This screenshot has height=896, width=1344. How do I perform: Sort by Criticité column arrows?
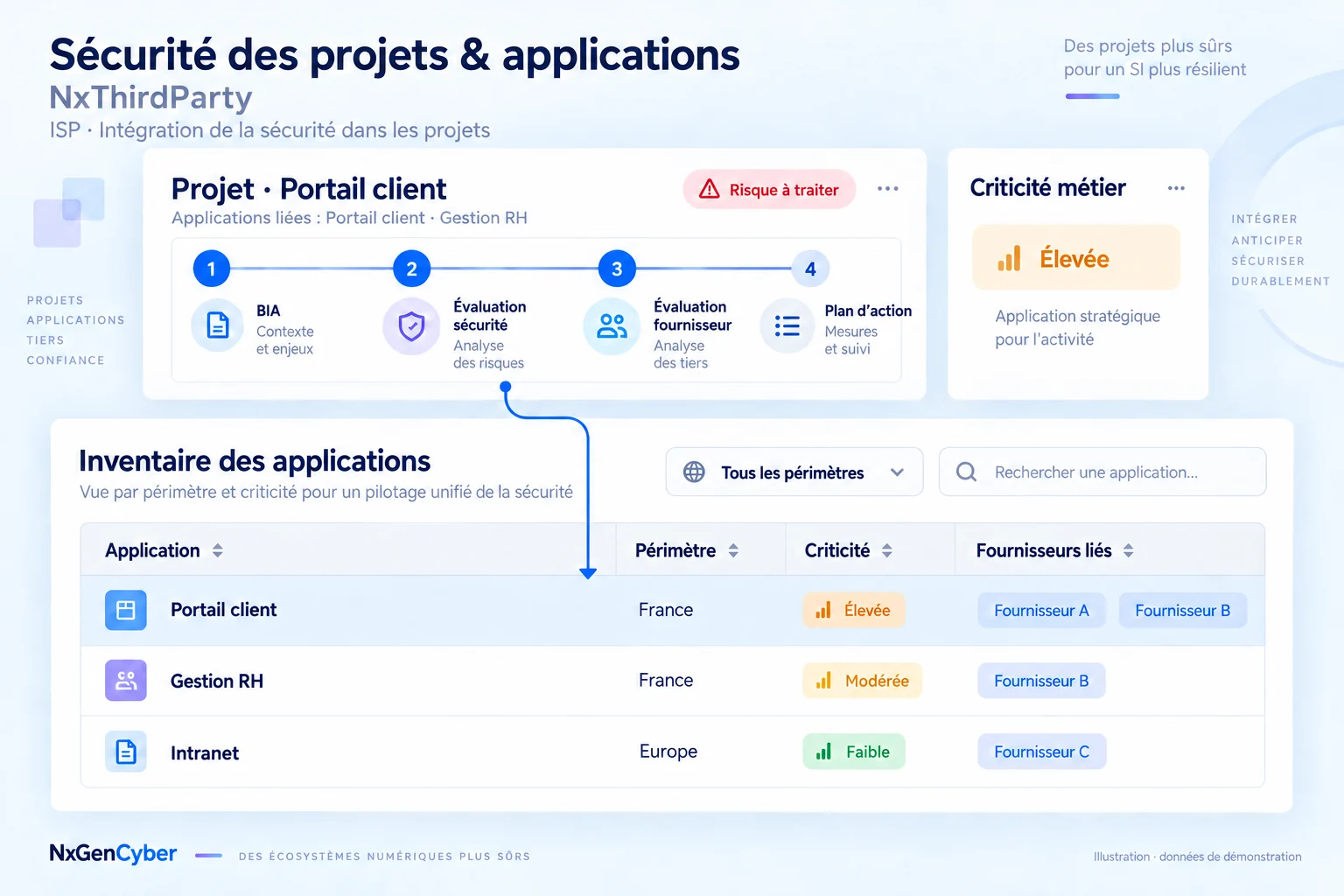(x=887, y=550)
